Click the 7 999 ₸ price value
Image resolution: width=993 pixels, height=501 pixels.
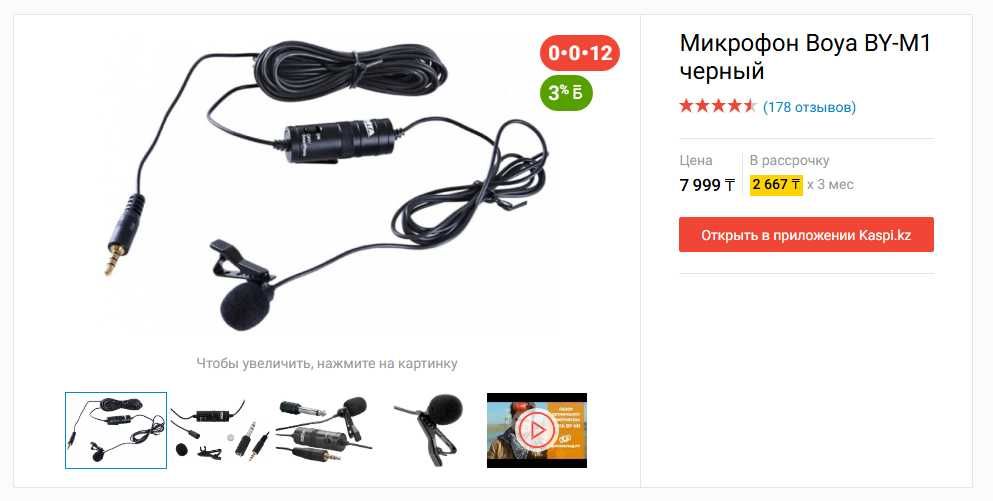(x=707, y=185)
